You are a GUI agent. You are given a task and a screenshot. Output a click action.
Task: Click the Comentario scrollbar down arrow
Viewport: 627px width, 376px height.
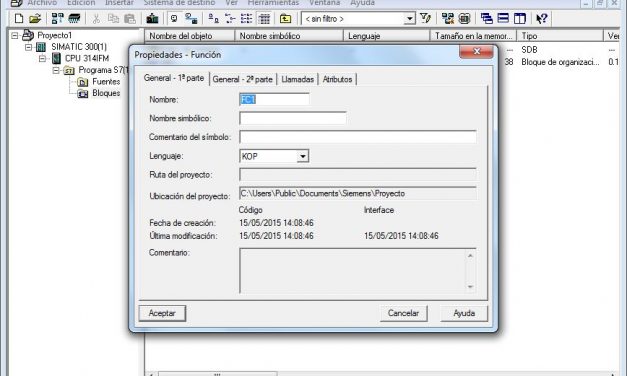[471, 286]
